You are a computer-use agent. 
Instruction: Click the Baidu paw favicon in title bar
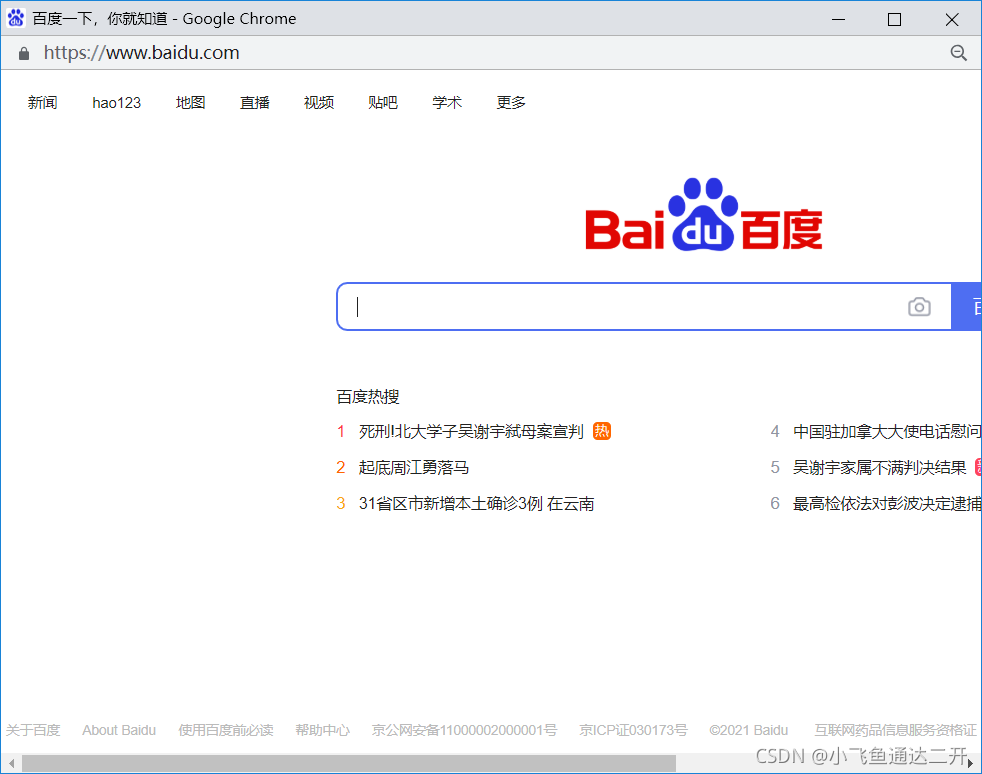(16, 18)
